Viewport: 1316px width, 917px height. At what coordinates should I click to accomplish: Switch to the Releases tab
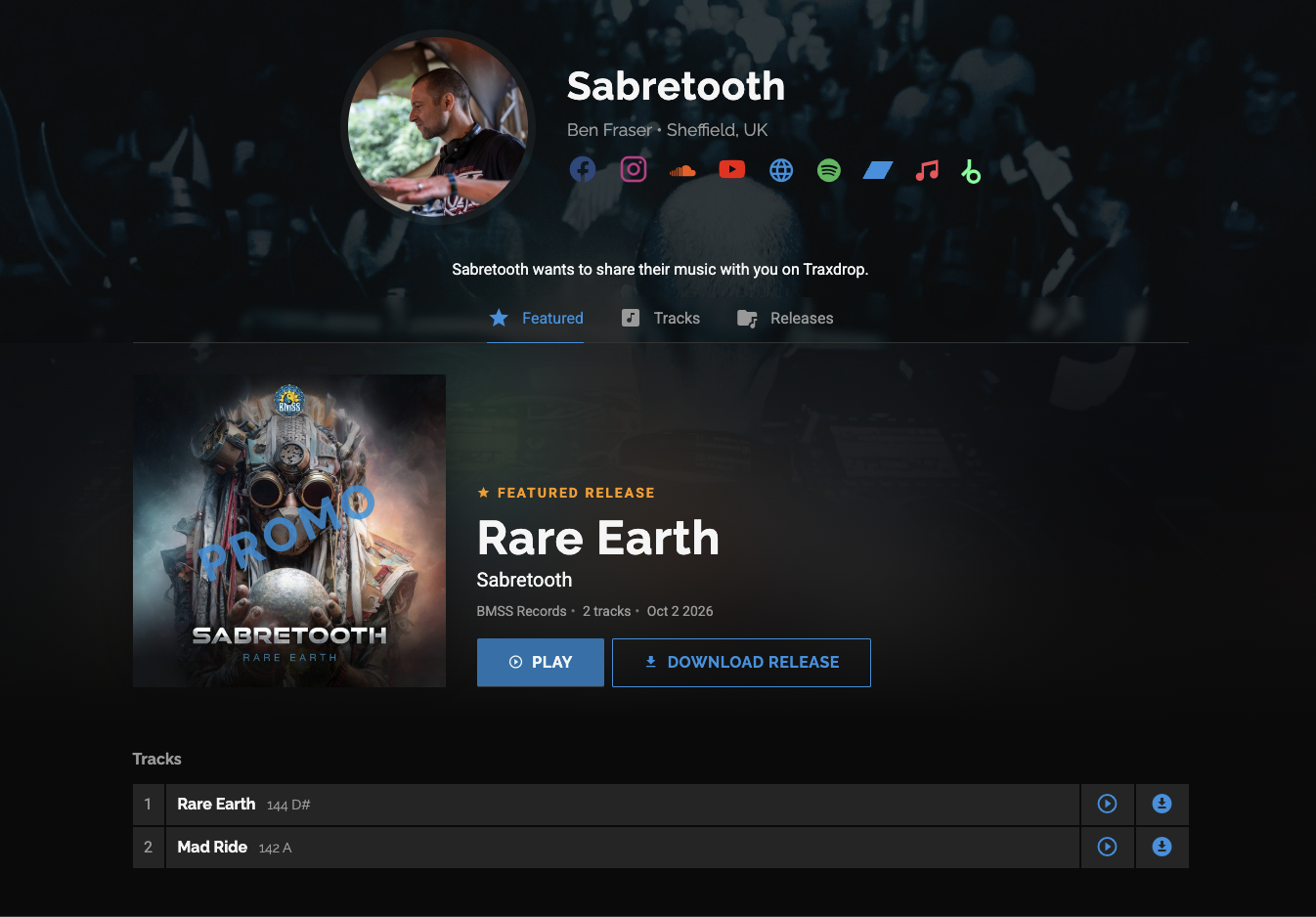[785, 319]
